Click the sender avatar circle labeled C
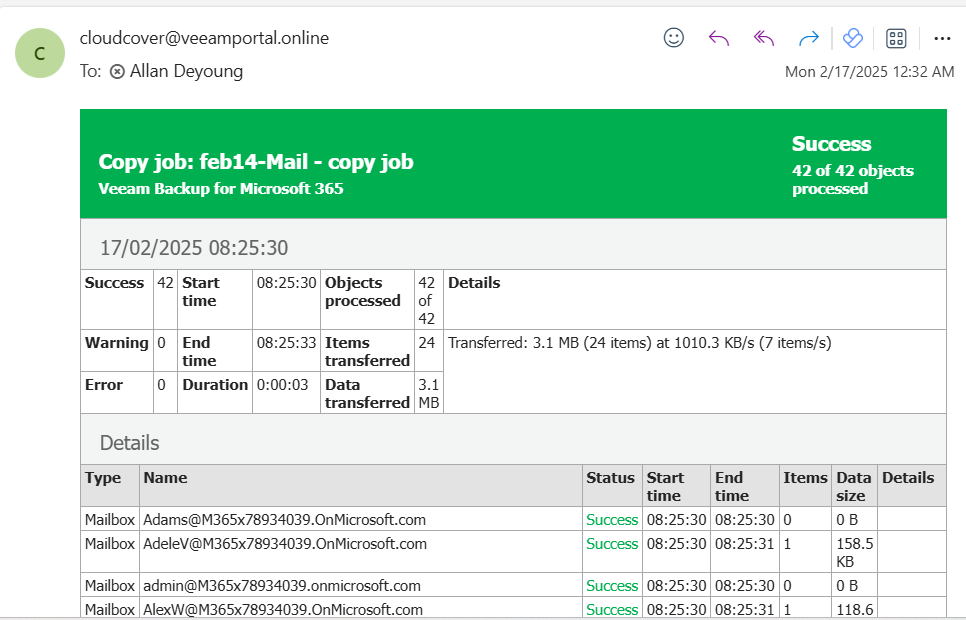966x620 pixels. 40,53
